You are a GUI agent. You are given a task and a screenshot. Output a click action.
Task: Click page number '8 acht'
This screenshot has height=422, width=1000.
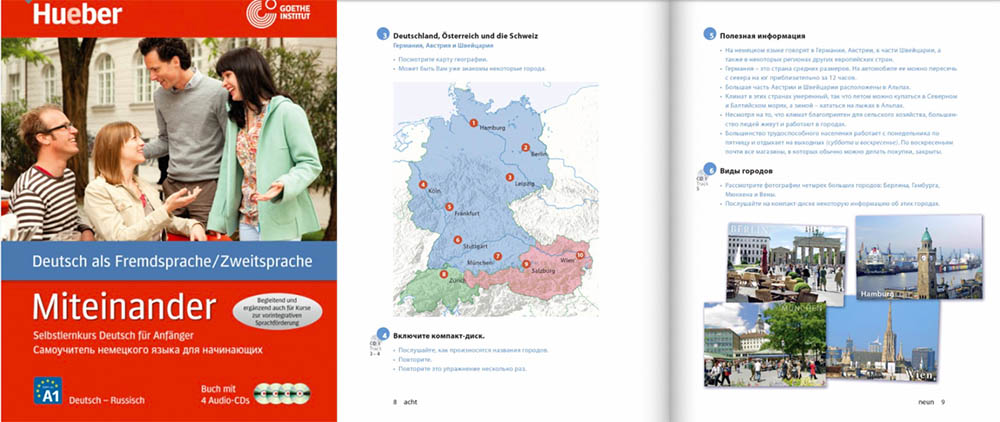(x=405, y=402)
